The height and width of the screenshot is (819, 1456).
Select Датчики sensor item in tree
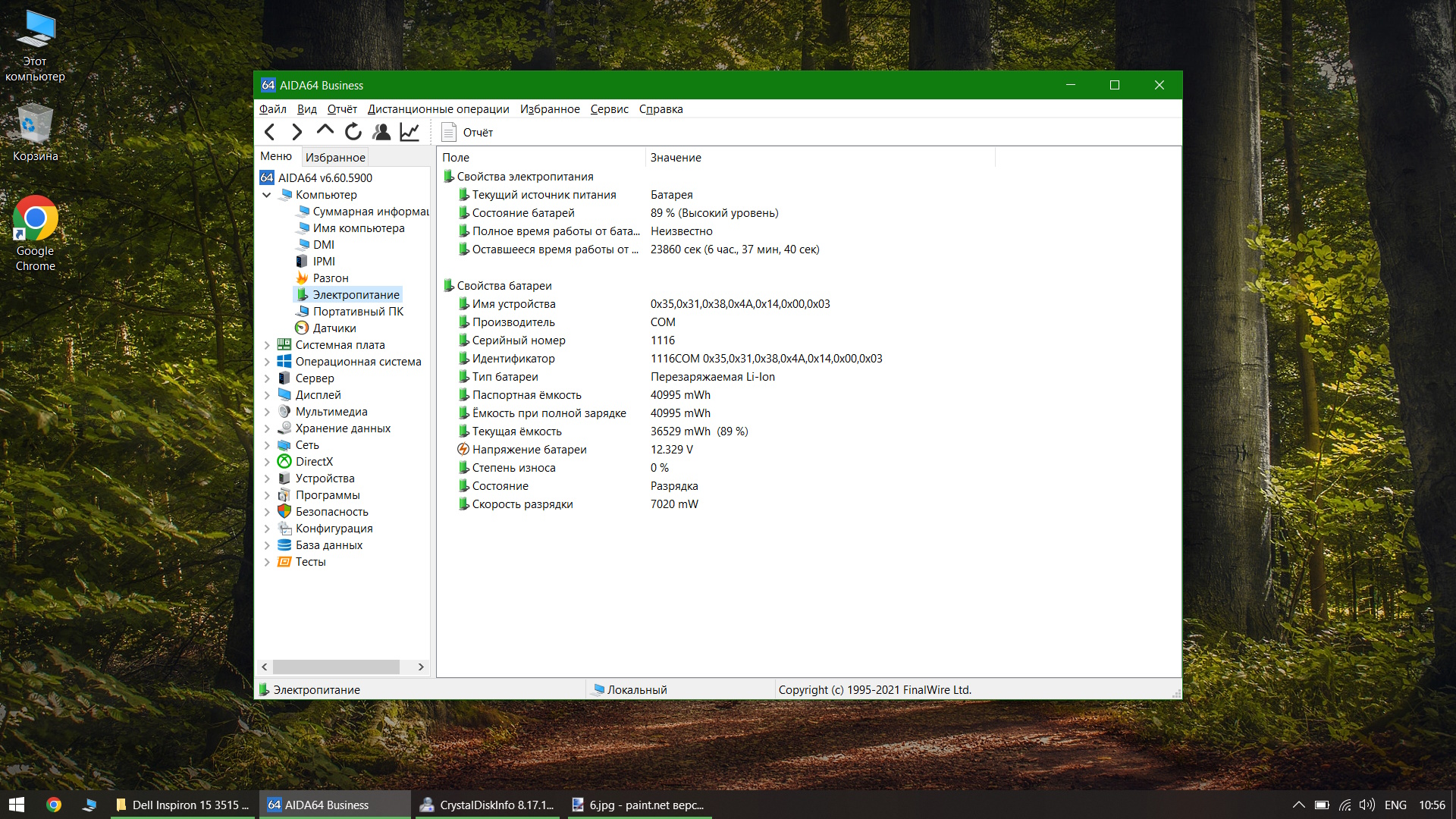334,328
